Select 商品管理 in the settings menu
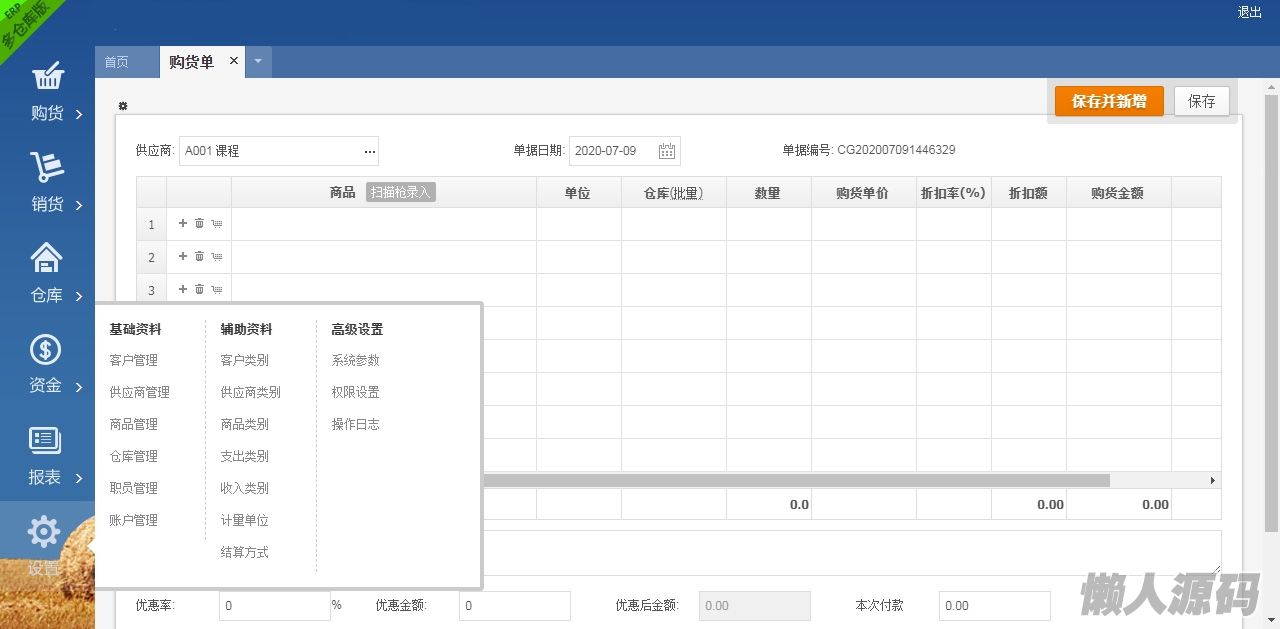 tap(134, 424)
